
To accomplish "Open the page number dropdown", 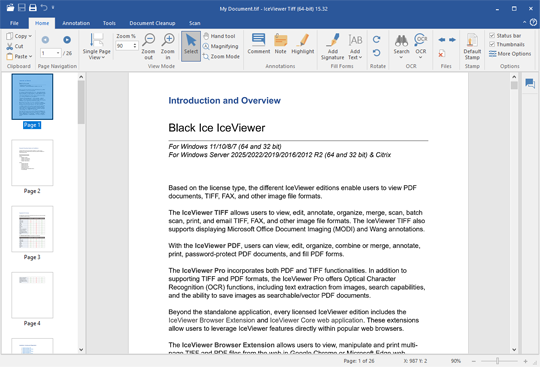I will pyautogui.click(x=58, y=53).
